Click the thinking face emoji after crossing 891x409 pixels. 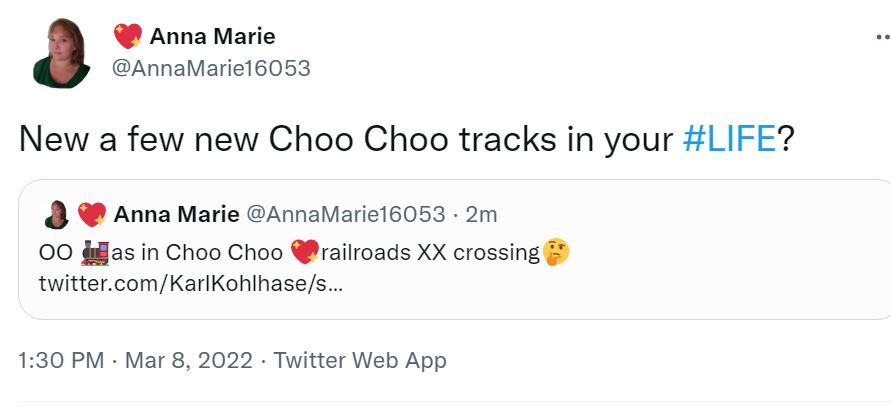pos(556,252)
